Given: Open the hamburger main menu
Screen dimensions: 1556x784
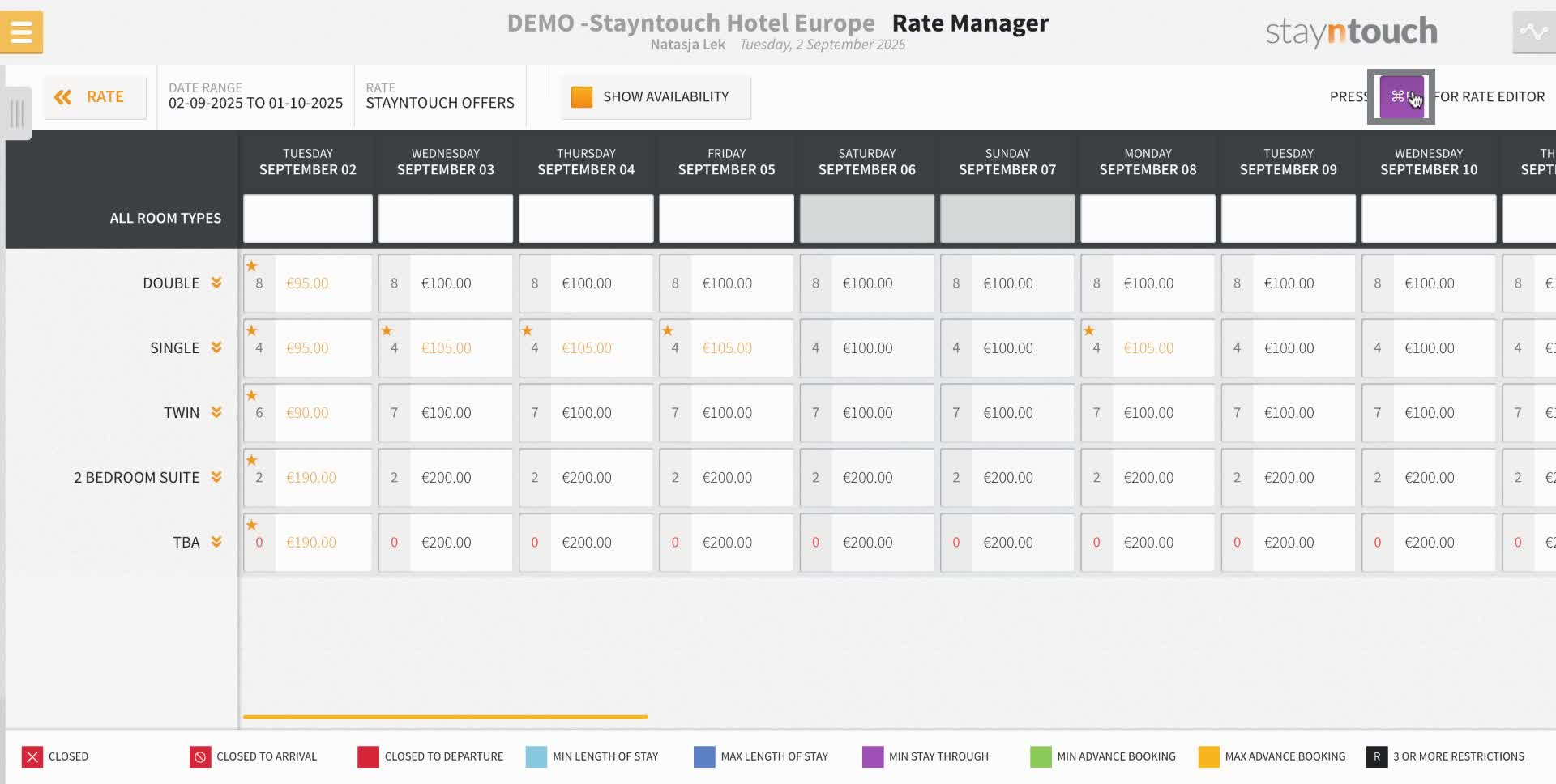Looking at the screenshot, I should click(22, 32).
